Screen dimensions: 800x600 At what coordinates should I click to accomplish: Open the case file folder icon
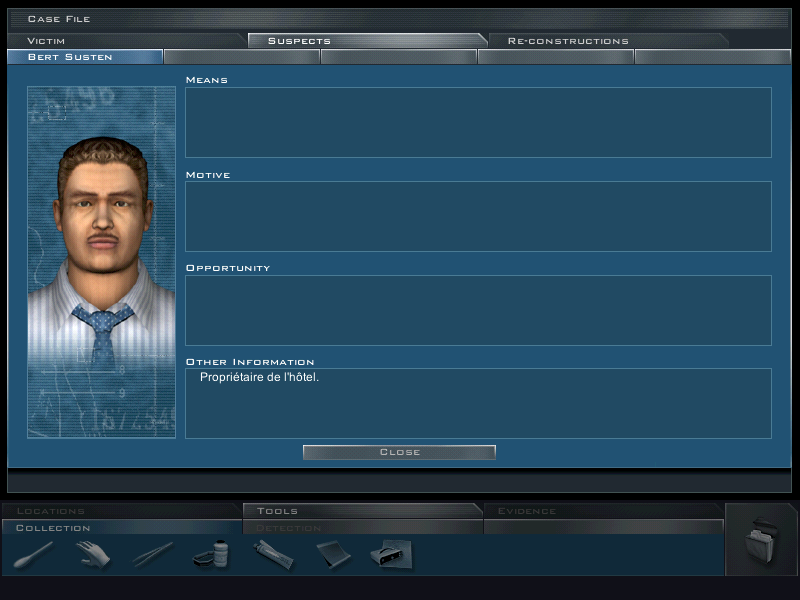[x=762, y=540]
